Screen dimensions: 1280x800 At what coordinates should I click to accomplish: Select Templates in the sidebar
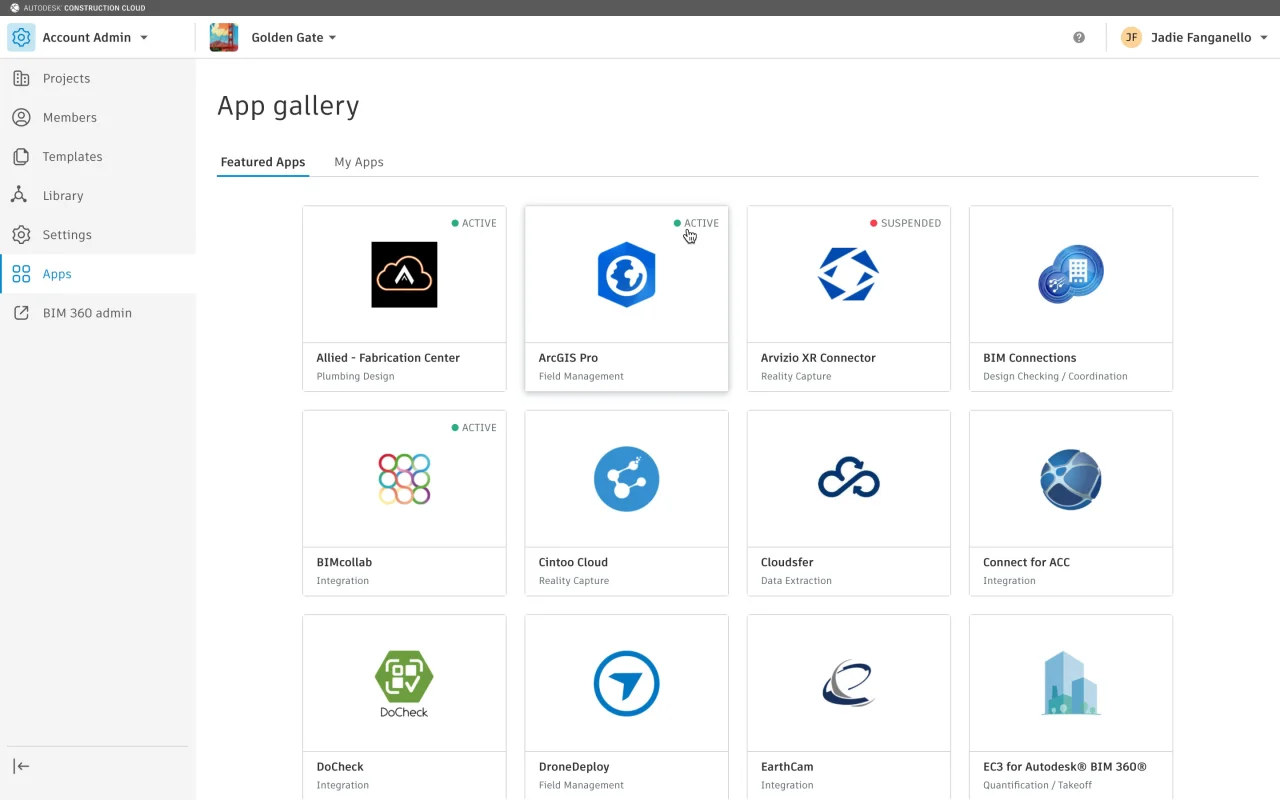[x=98, y=156]
